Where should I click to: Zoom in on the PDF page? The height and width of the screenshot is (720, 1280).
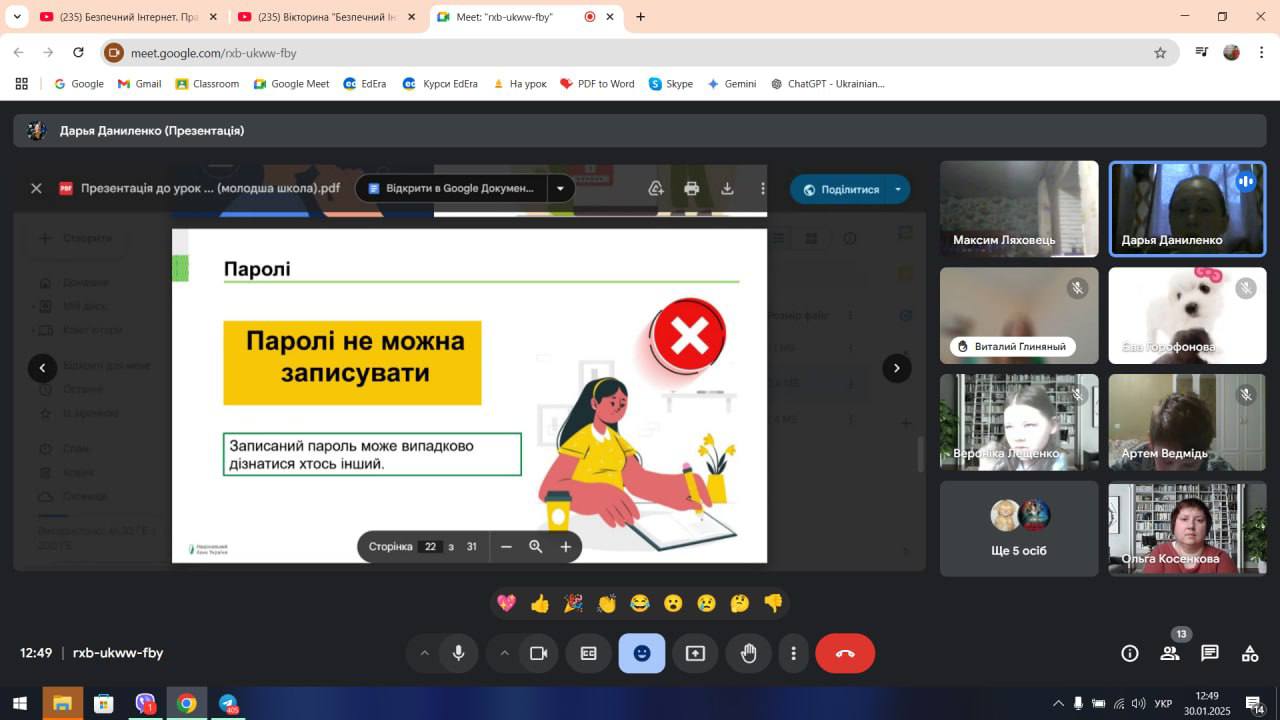click(565, 546)
